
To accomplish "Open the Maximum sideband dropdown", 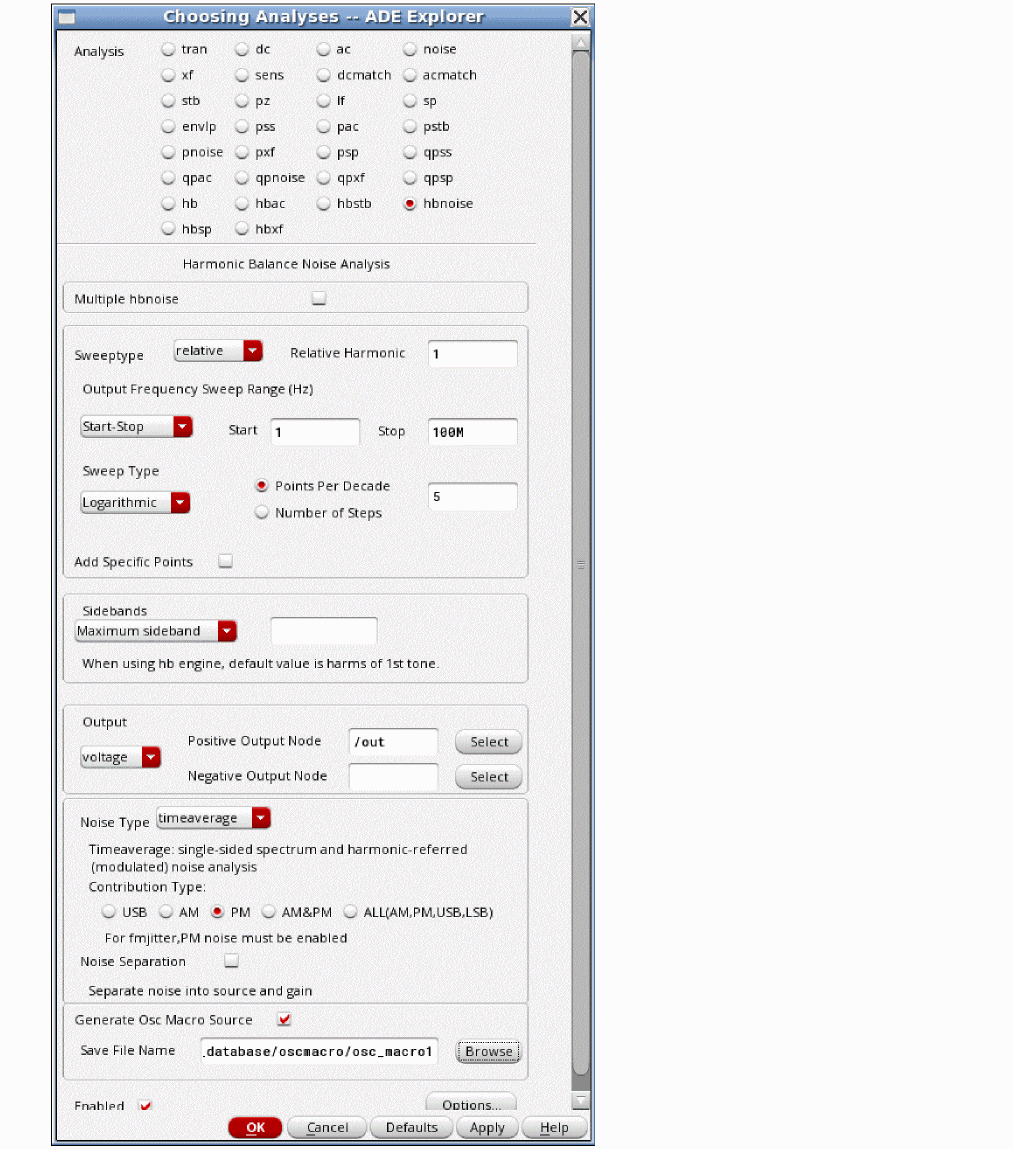I will (156, 631).
